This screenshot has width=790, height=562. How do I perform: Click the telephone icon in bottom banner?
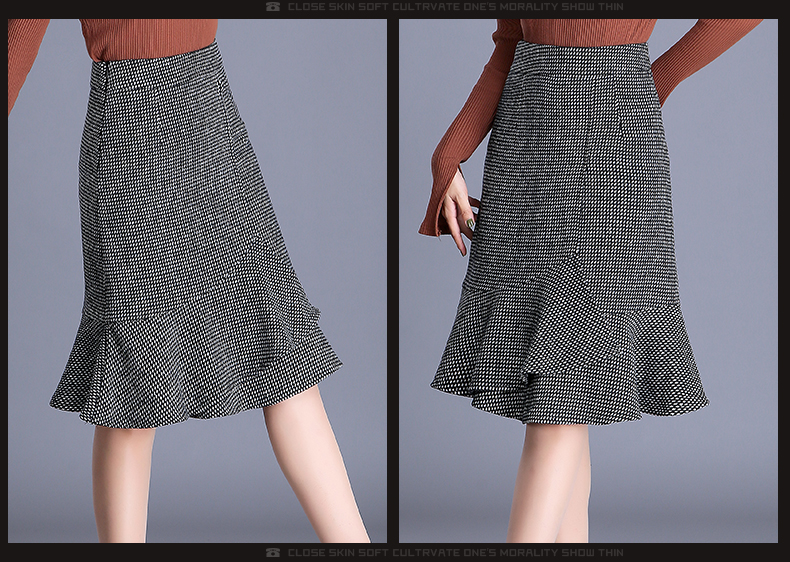(x=273, y=552)
